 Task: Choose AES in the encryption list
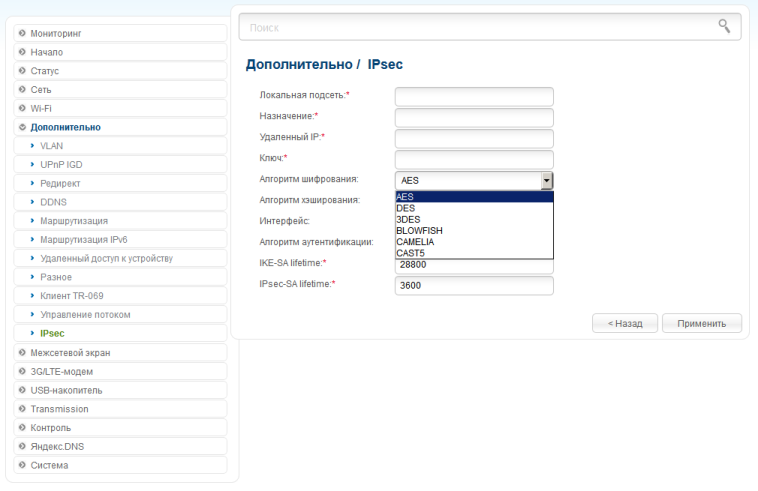(474, 197)
